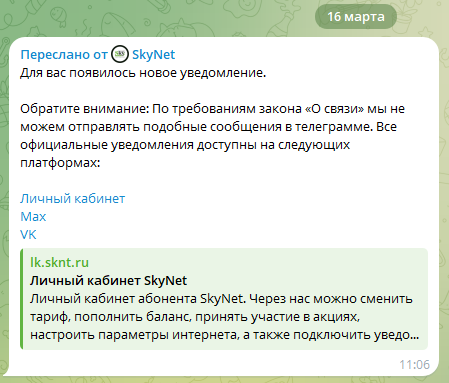The height and width of the screenshot is (383, 449).
Task: Click the SkyNet channel avatar icon
Action: 120,54
